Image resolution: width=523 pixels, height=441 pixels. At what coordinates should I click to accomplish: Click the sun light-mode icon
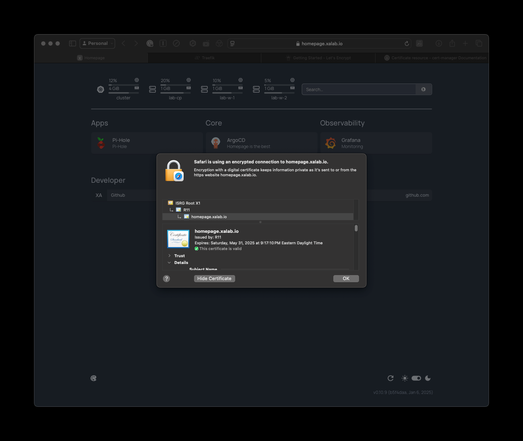(x=405, y=378)
